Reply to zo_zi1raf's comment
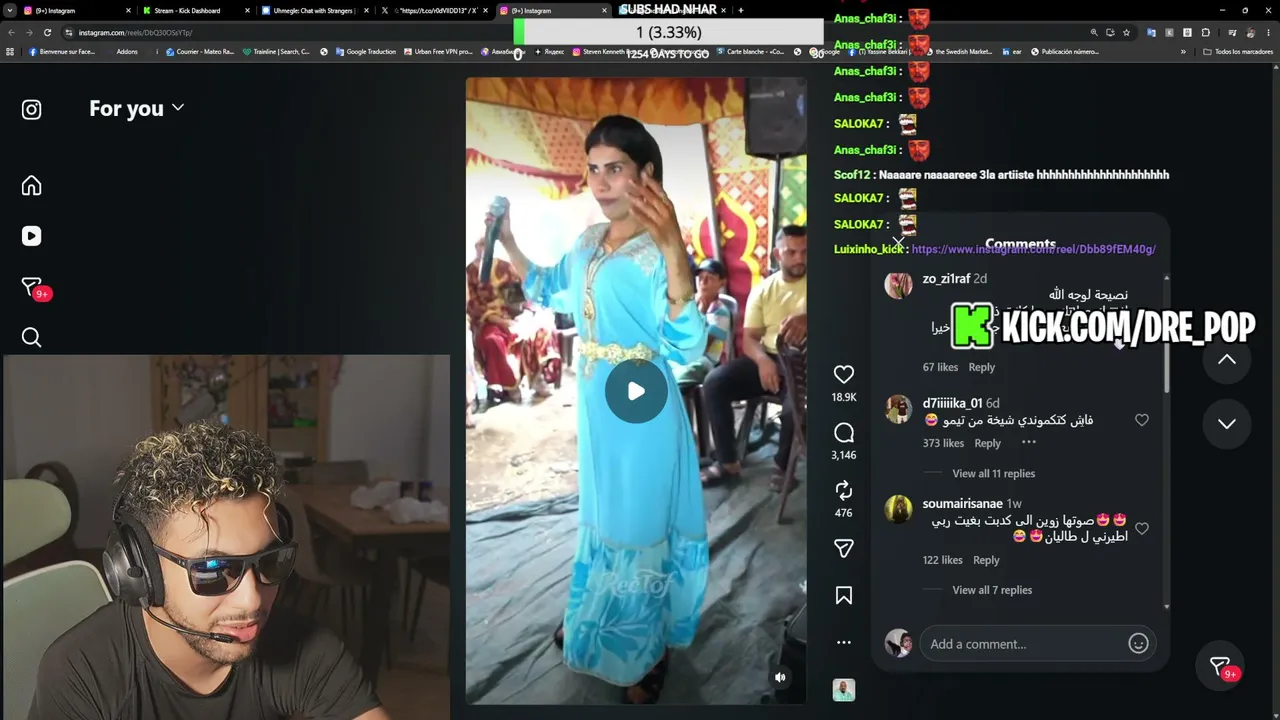The height and width of the screenshot is (720, 1280). point(982,367)
